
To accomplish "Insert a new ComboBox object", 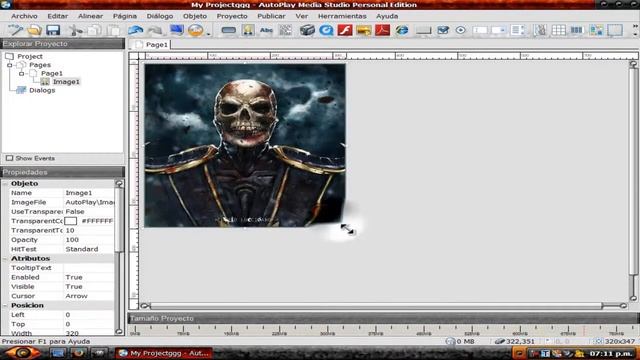I will [499, 30].
